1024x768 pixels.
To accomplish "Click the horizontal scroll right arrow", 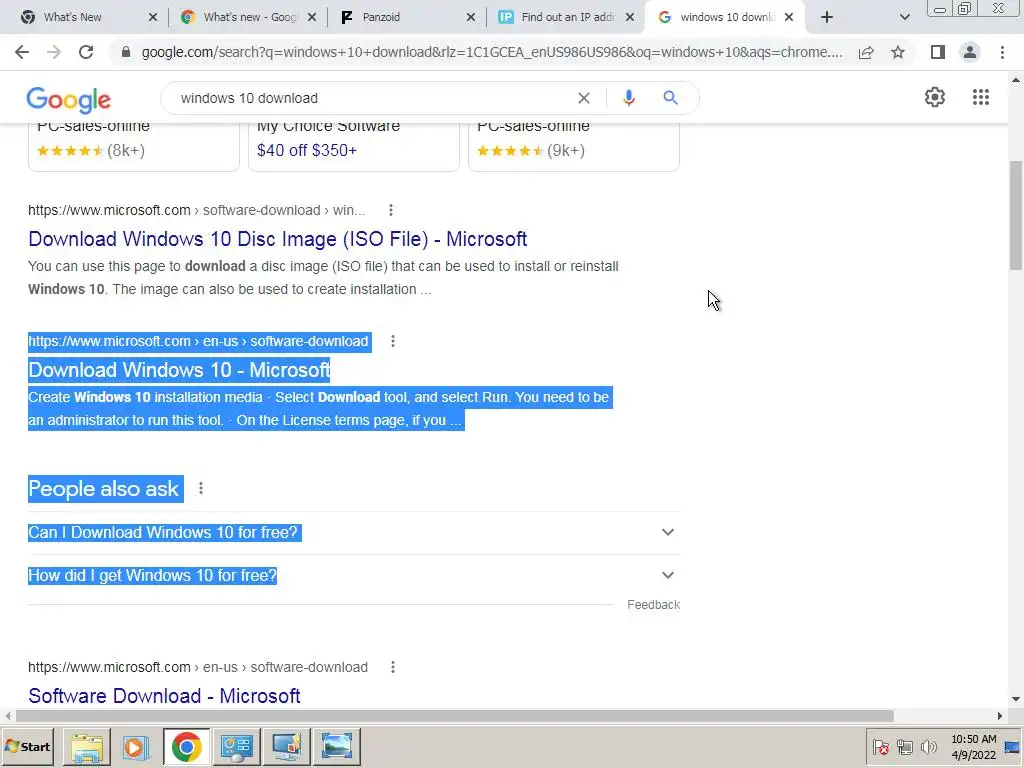I will [999, 716].
